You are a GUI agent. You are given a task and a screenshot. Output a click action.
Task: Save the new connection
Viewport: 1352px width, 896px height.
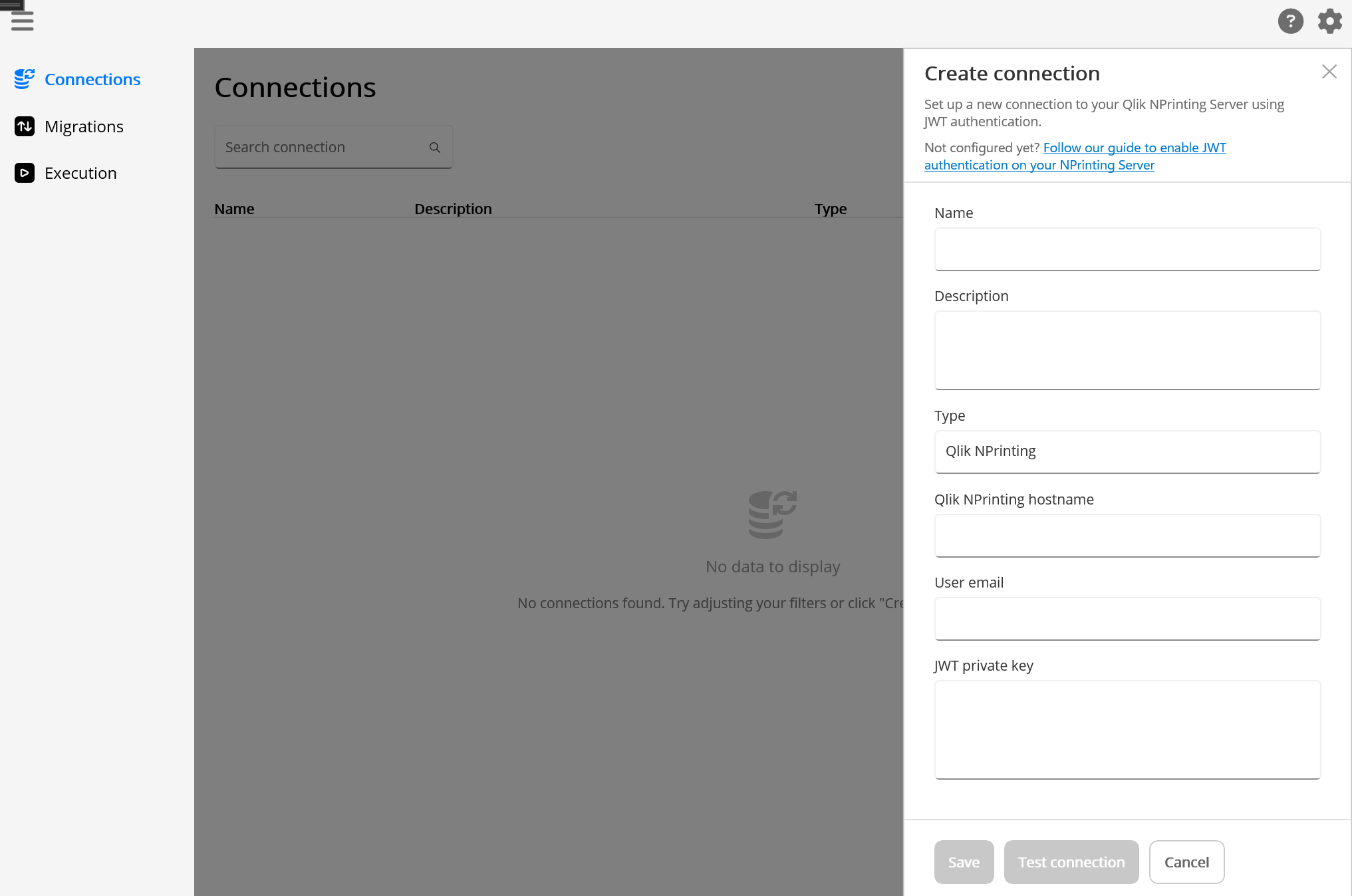(964, 861)
